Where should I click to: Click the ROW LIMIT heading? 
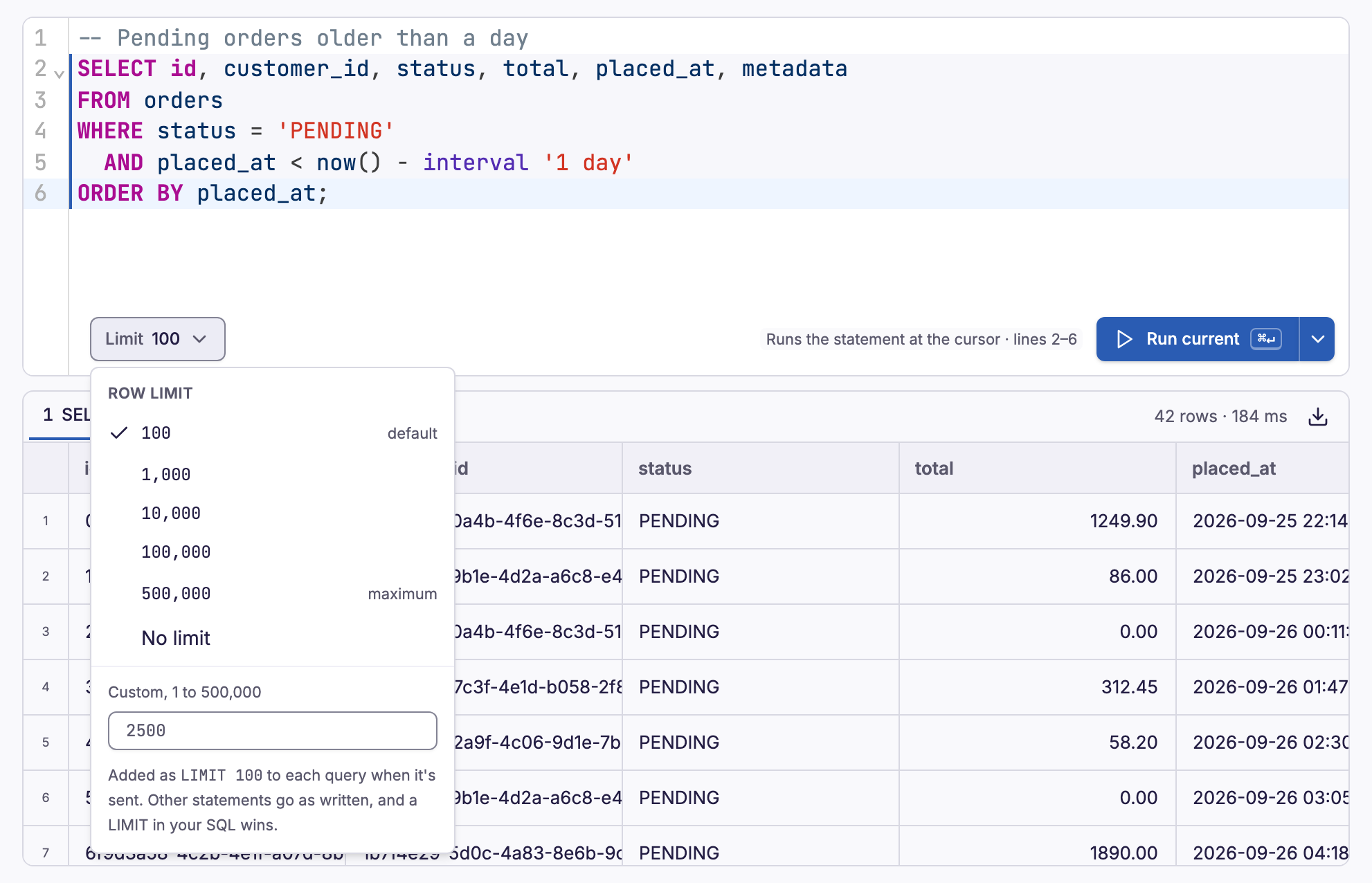click(150, 393)
